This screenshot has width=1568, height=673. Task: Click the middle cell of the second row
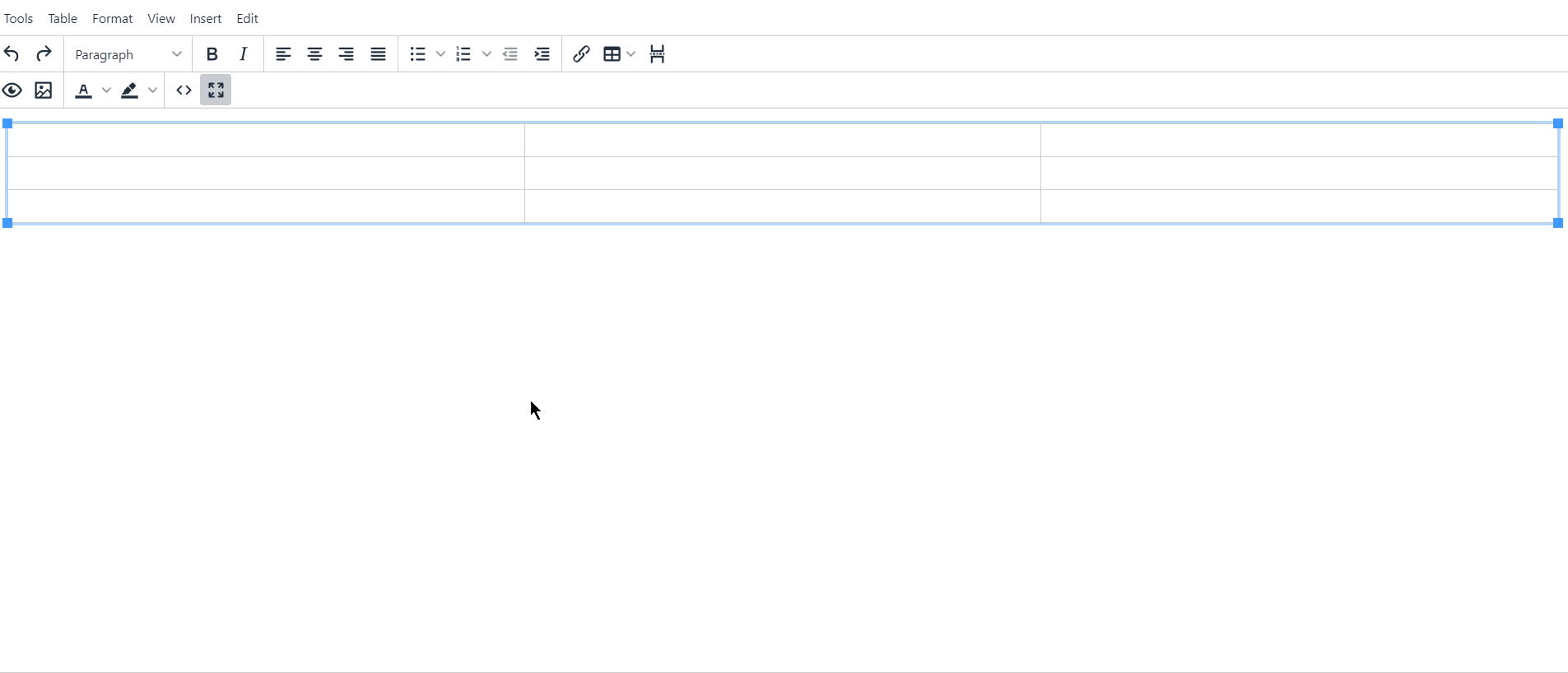pos(783,174)
